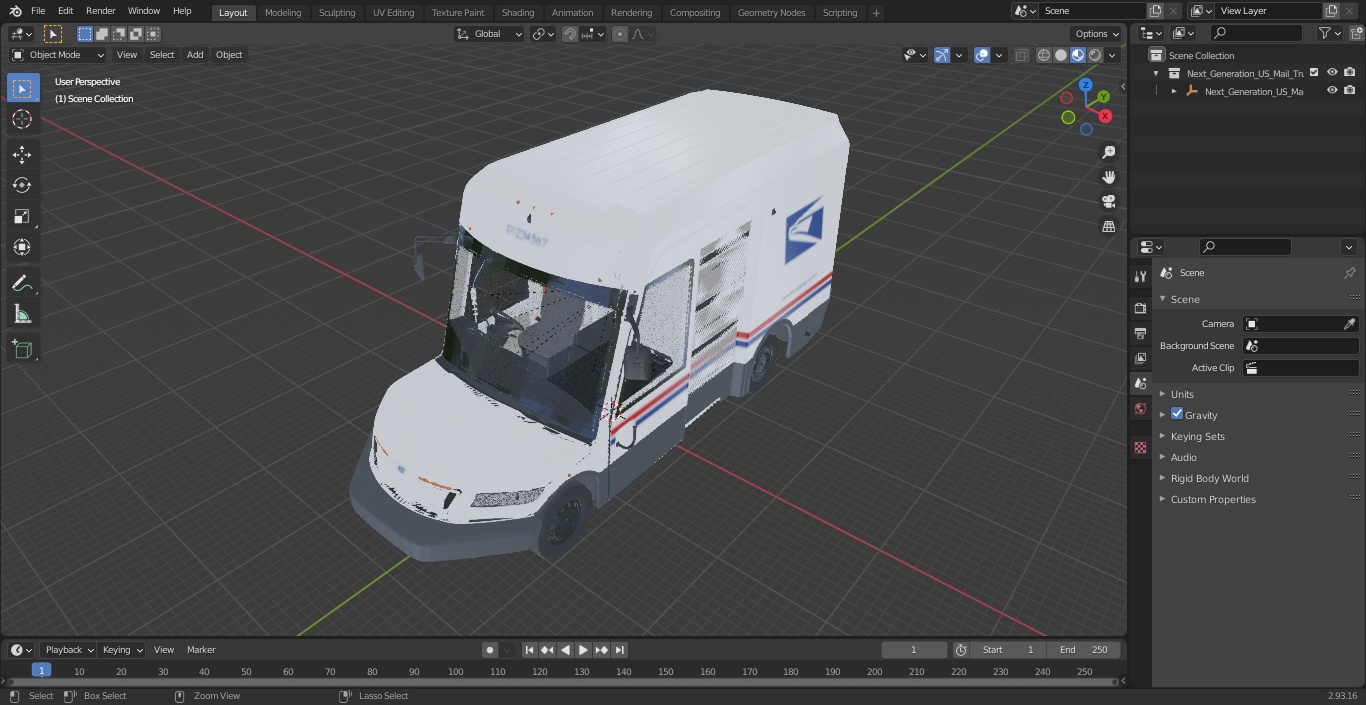Viewport: 1366px width, 705px height.
Task: Pick the Rotate tool
Action: [x=22, y=185]
